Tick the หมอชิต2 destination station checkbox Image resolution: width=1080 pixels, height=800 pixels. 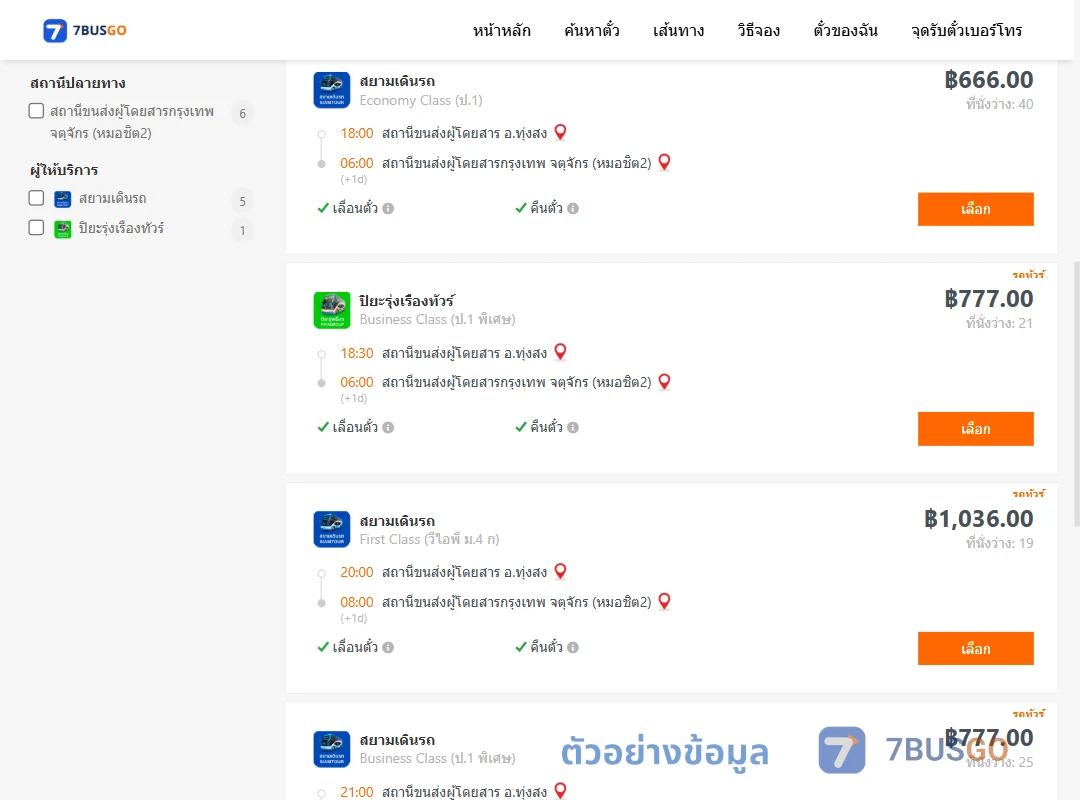tap(37, 111)
